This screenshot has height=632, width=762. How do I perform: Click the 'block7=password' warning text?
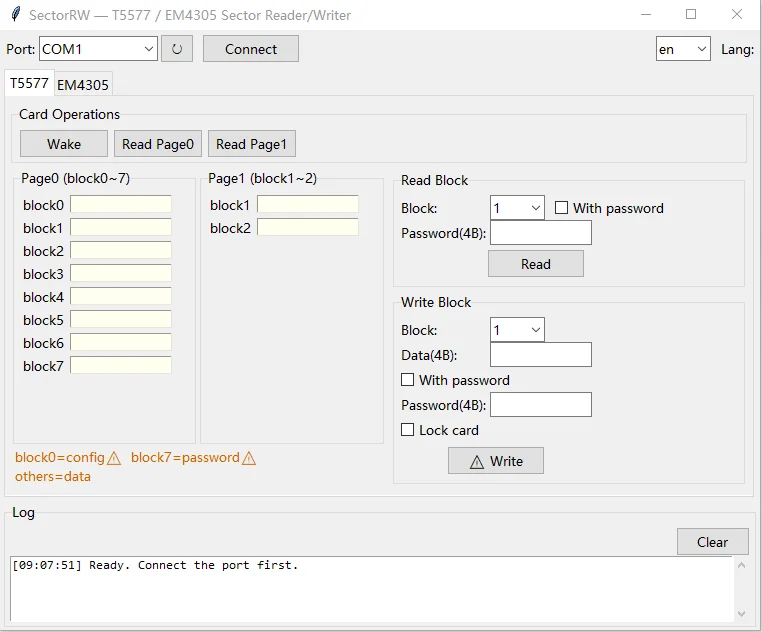(185, 457)
